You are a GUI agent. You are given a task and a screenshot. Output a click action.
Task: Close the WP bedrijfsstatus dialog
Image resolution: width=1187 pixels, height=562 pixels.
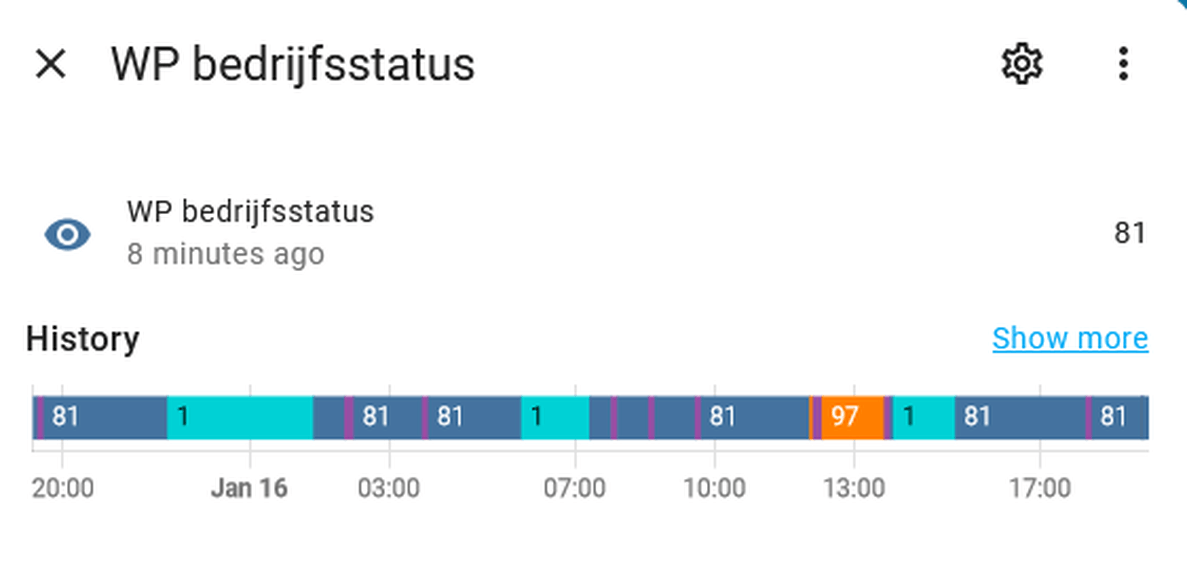(50, 64)
